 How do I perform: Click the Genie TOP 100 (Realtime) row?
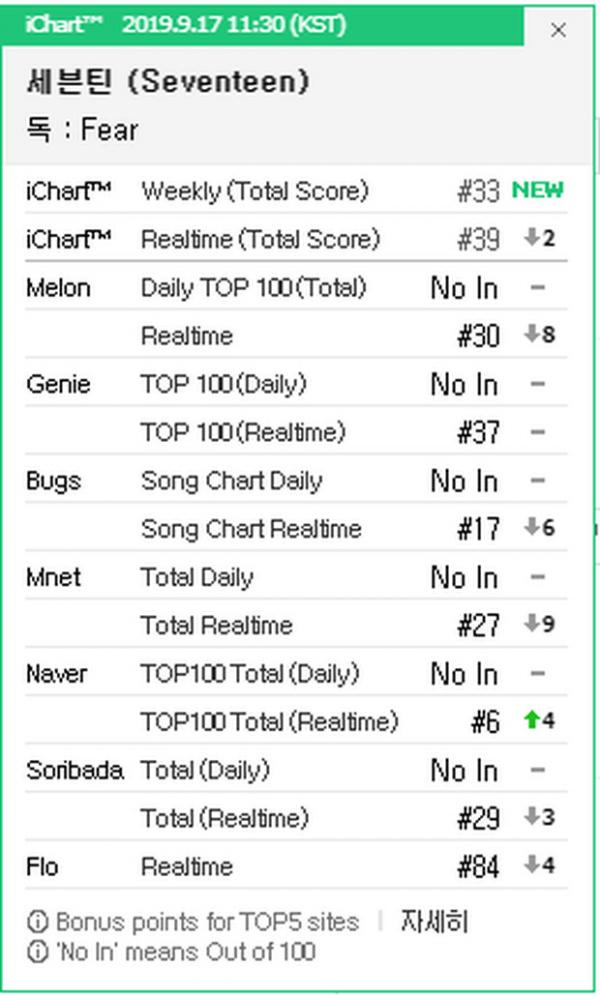click(296, 432)
